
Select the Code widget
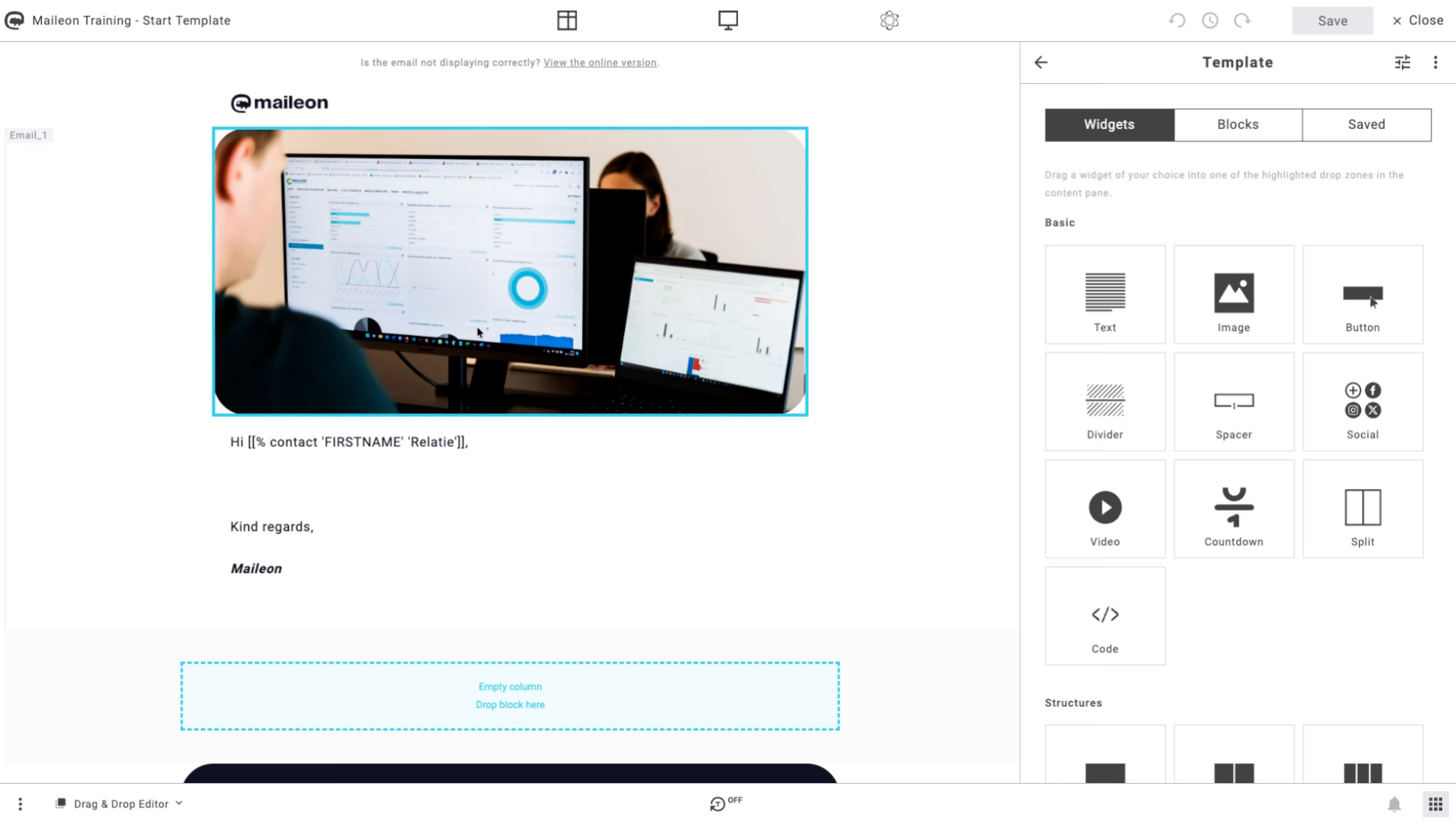point(1105,616)
